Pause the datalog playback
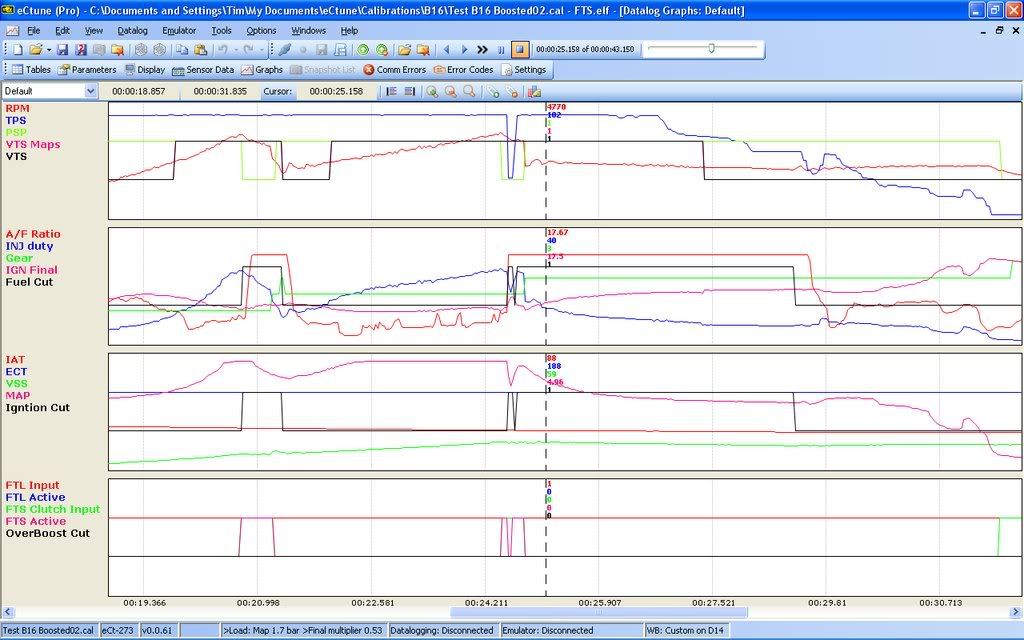Screen dimensions: 1024x640 click(x=501, y=50)
